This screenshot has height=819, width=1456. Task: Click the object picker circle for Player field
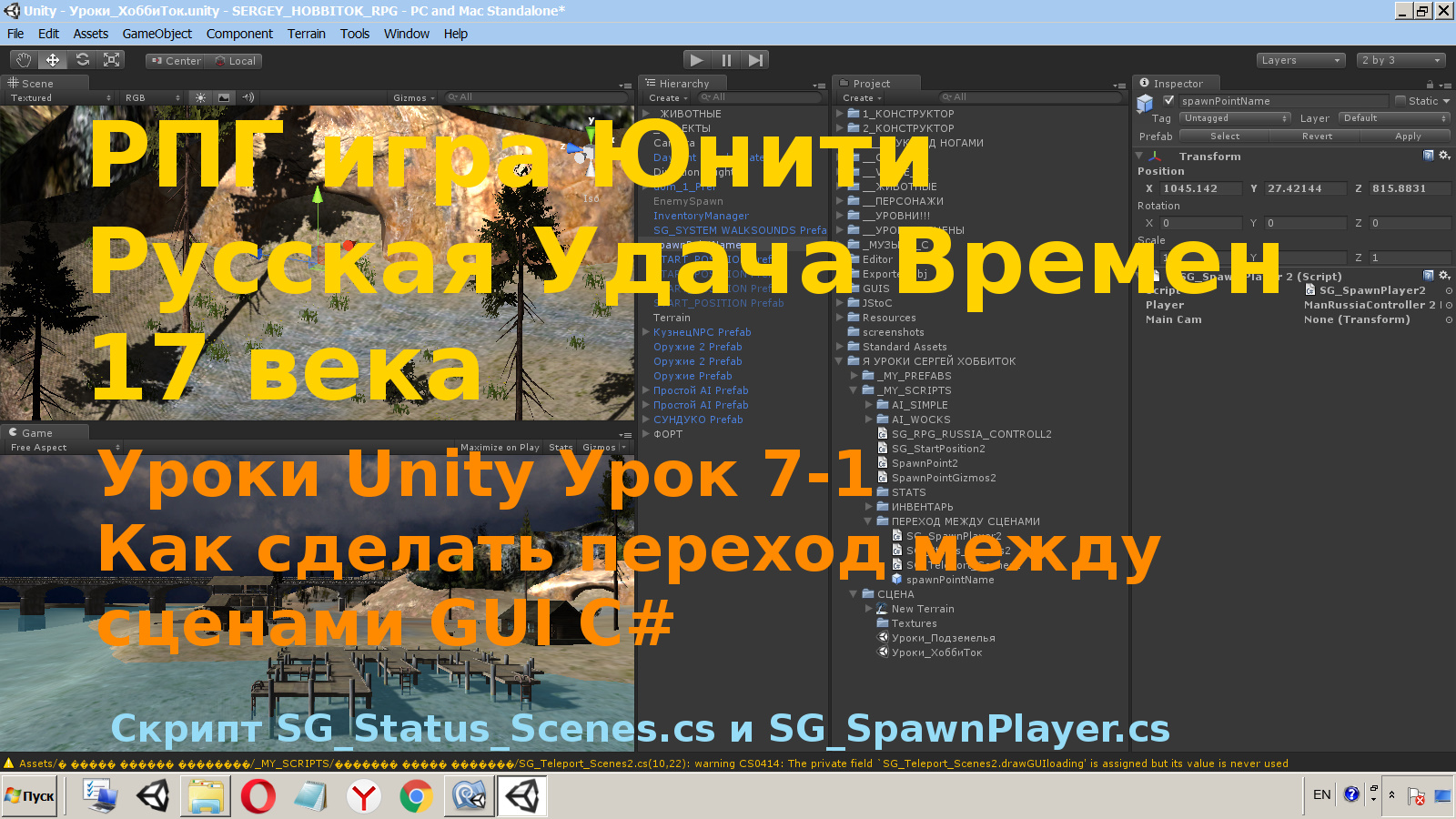tap(1449, 305)
